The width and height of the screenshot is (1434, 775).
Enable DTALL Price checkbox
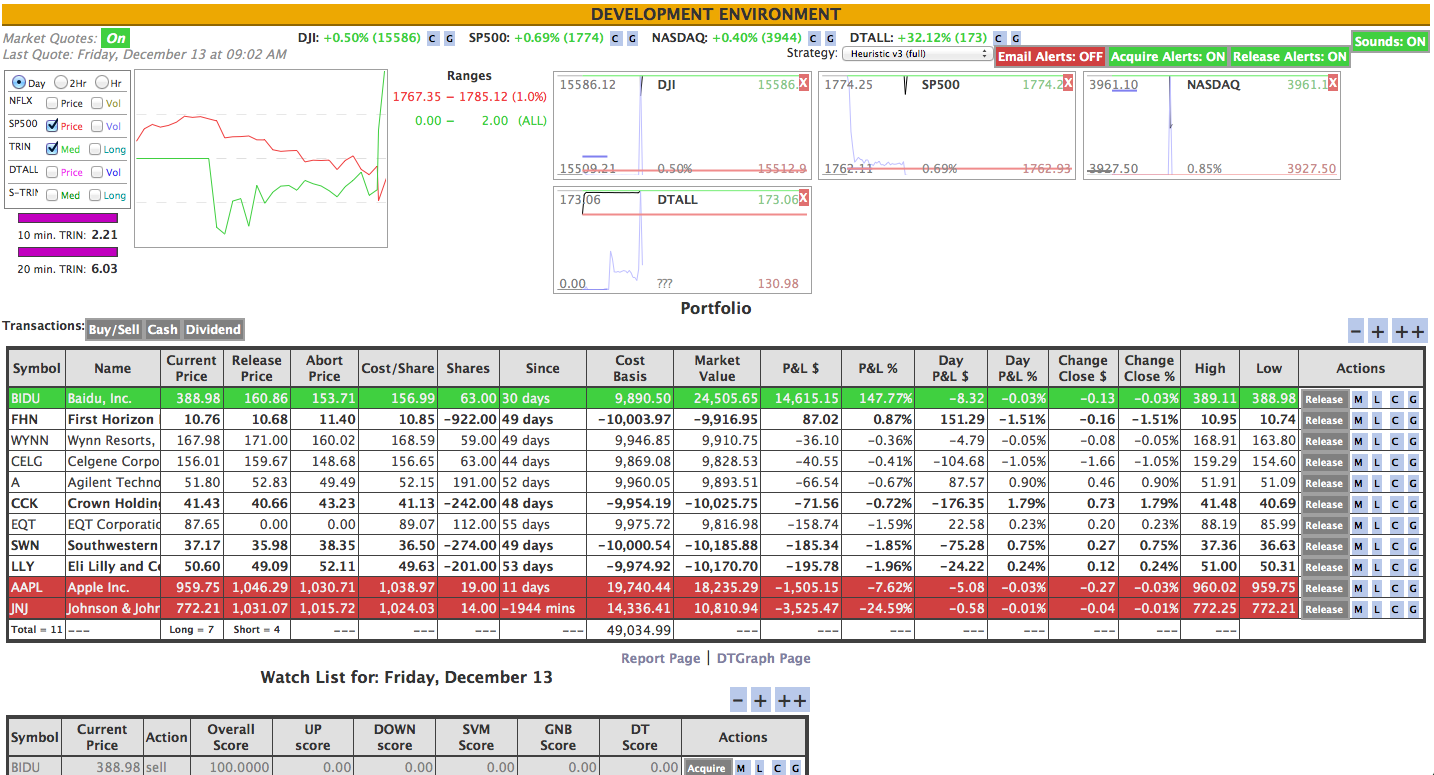coord(52,172)
